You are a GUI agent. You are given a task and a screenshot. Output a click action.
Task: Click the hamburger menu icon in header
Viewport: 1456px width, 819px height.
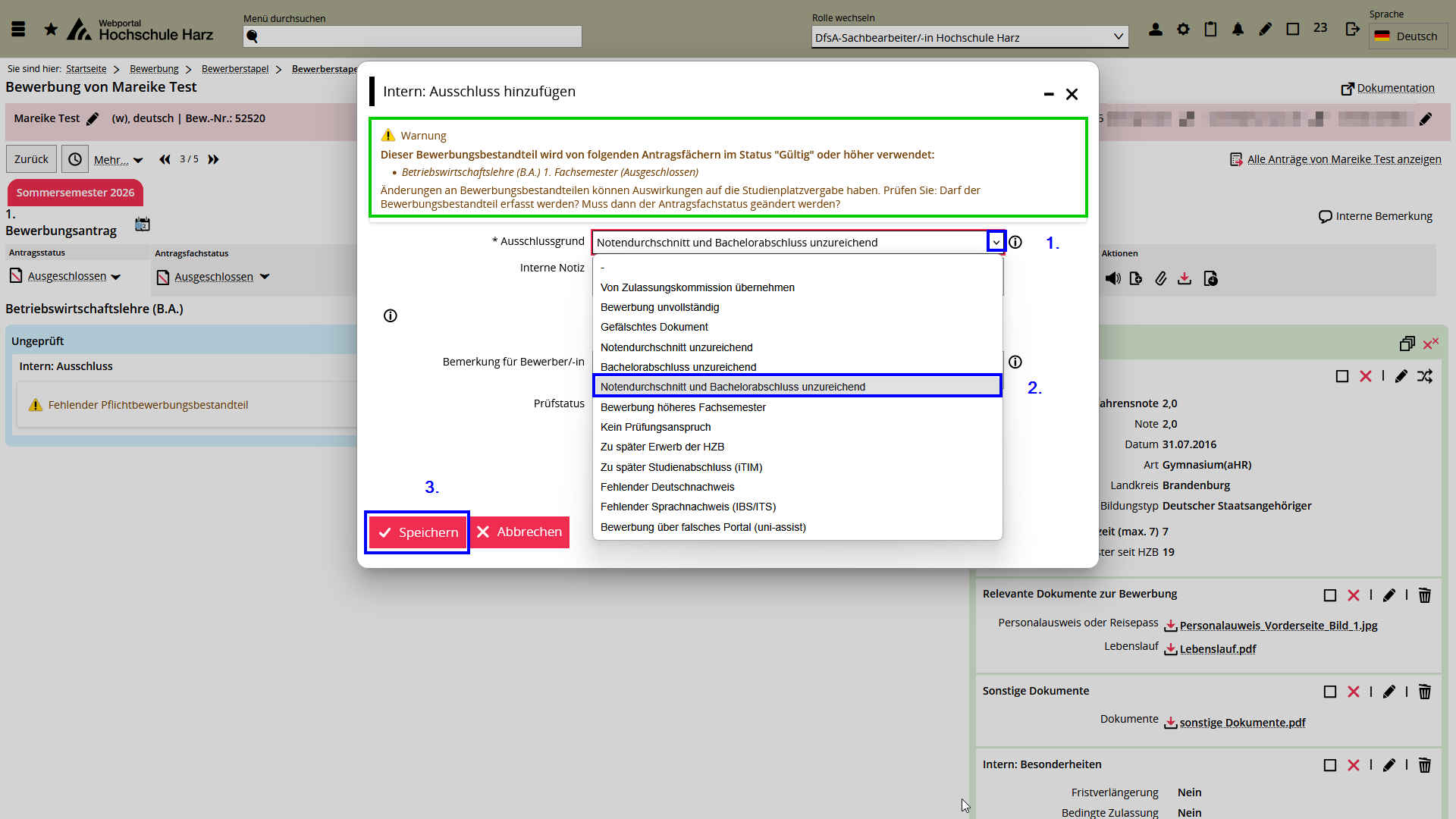(18, 30)
